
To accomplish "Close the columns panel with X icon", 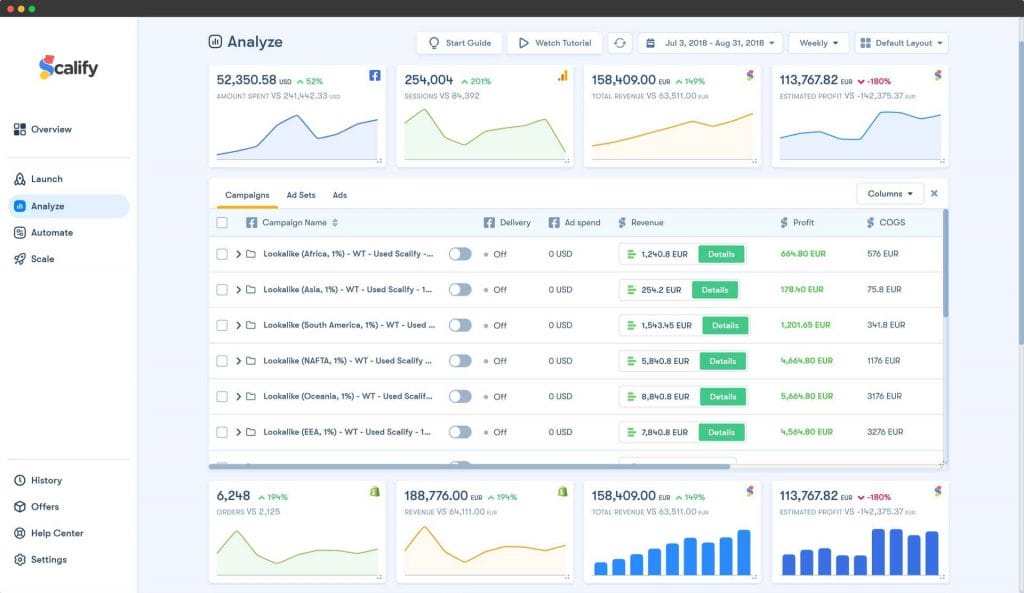I will pyautogui.click(x=934, y=193).
